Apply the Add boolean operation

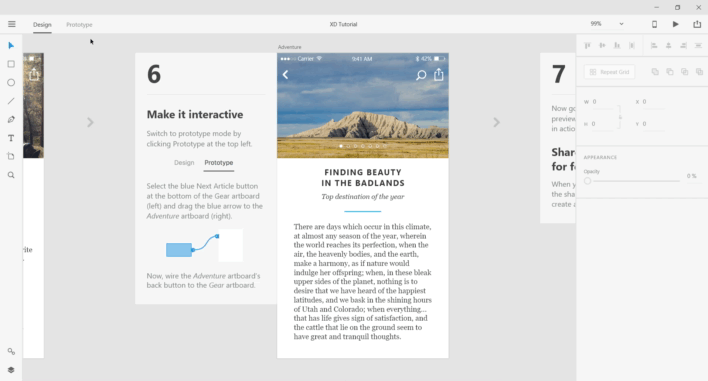(655, 72)
